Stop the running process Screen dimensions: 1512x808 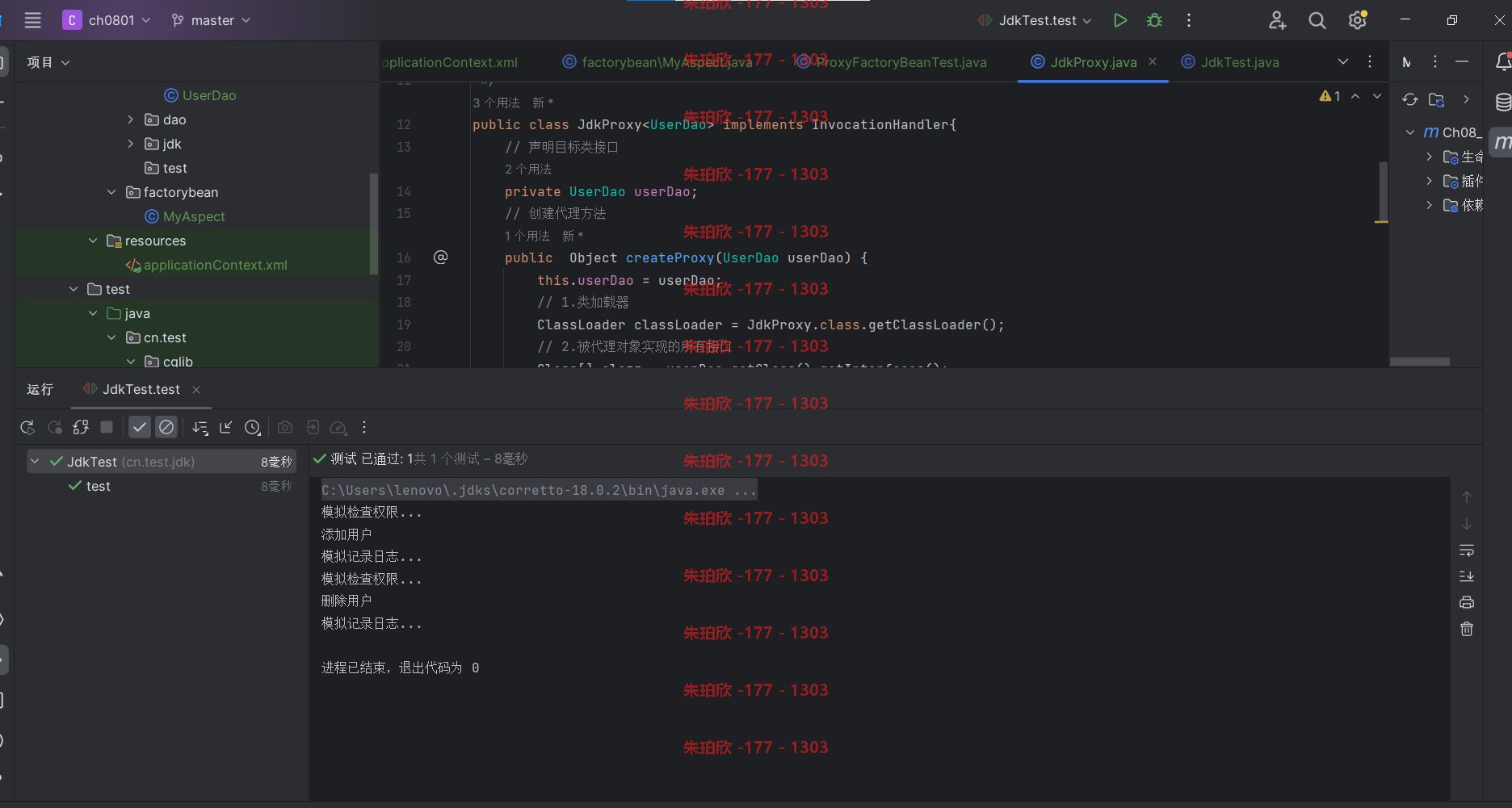tap(107, 427)
